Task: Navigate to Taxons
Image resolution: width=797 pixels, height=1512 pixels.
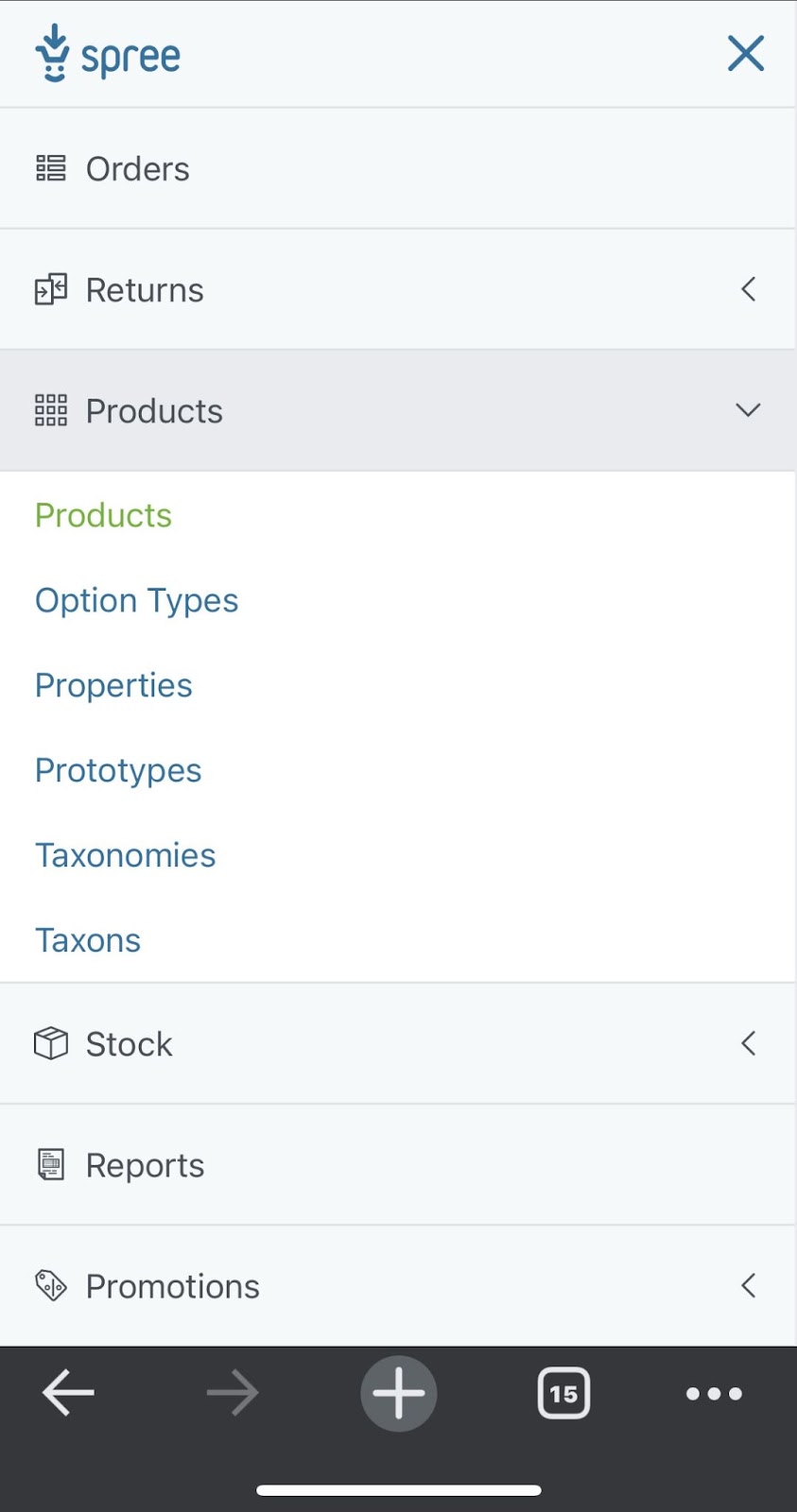Action: tap(88, 940)
